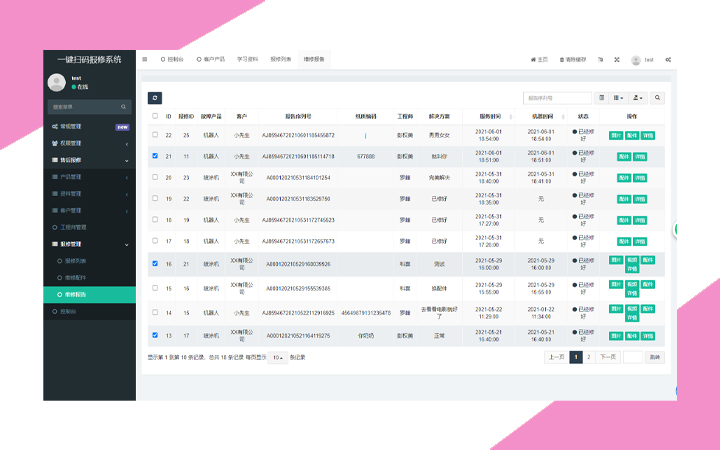The image size is (720, 450).
Task: Click 详情 button in the first row
Action: point(648,135)
